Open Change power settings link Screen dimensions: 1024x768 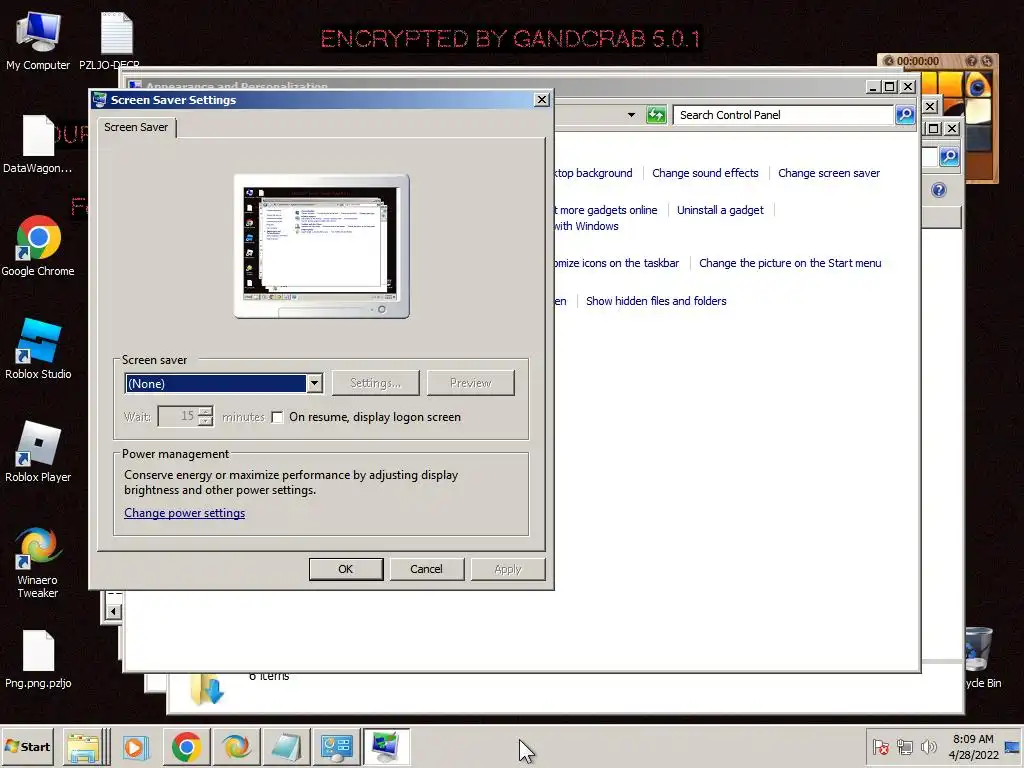(185, 513)
